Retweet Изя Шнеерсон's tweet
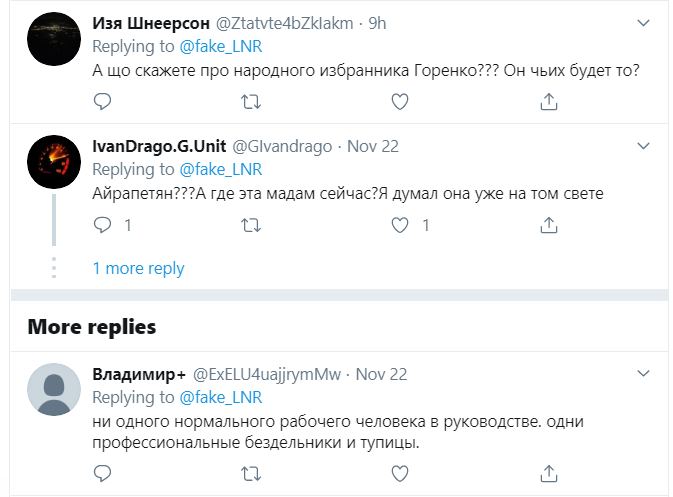Viewport: 673px width, 497px height. [251, 101]
